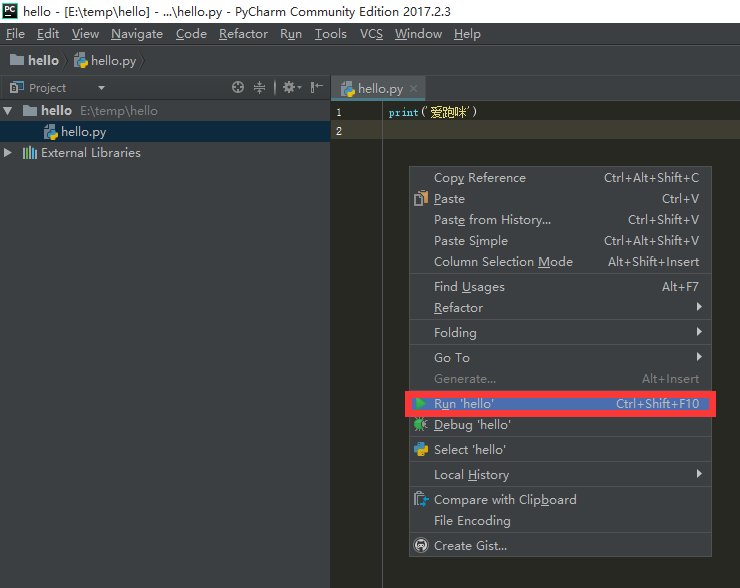Close the hello.py editor tab
Viewport: 740px width, 588px height.
point(413,88)
